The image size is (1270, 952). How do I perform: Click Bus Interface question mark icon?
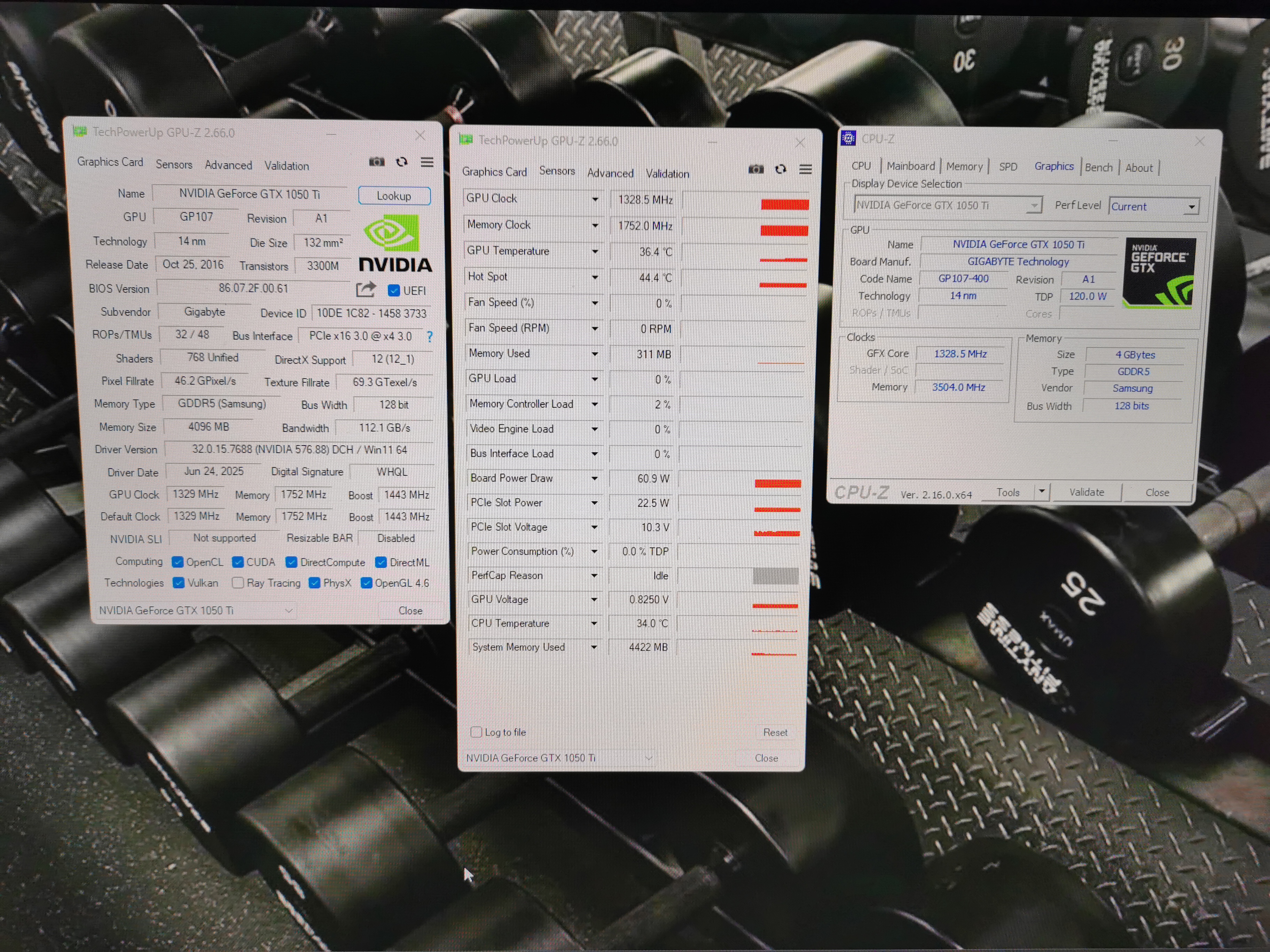pyautogui.click(x=430, y=336)
